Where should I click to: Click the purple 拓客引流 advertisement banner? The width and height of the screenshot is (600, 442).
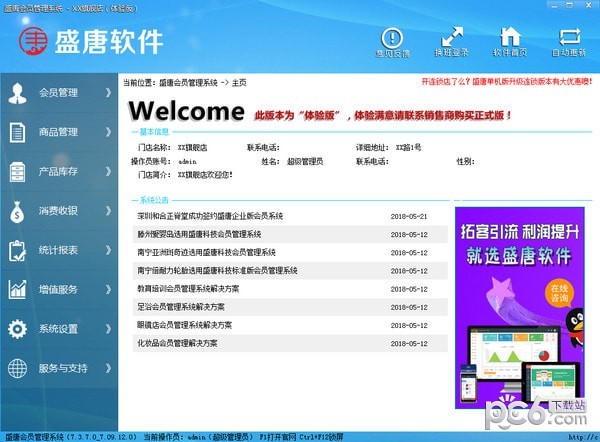519,308
